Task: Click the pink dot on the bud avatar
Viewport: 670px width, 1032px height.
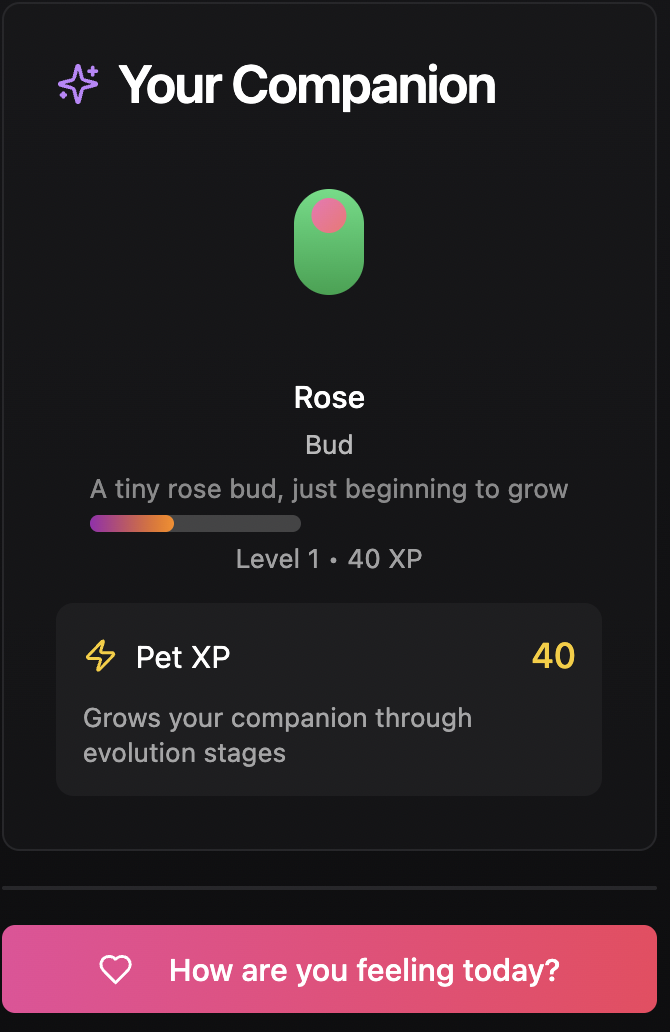Action: (x=328, y=216)
